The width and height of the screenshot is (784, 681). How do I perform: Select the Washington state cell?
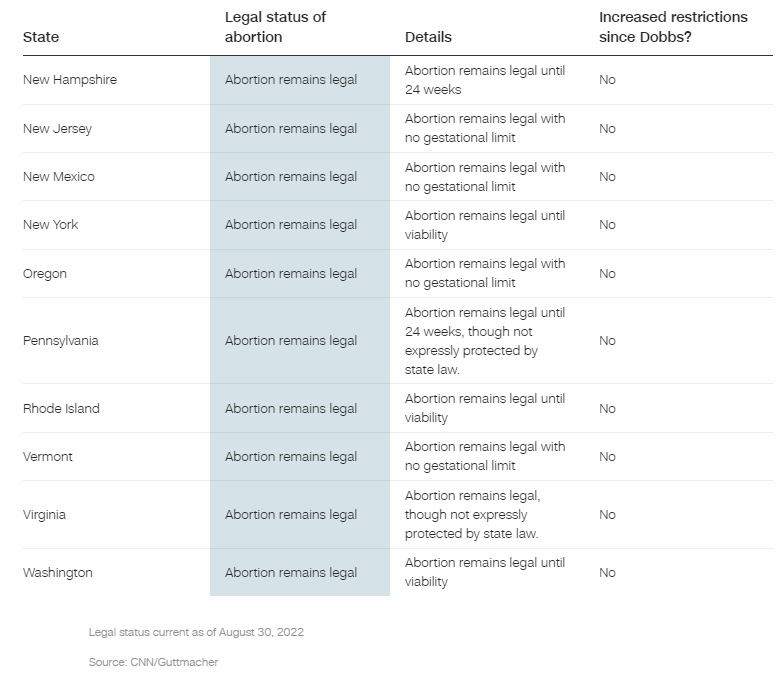58,573
